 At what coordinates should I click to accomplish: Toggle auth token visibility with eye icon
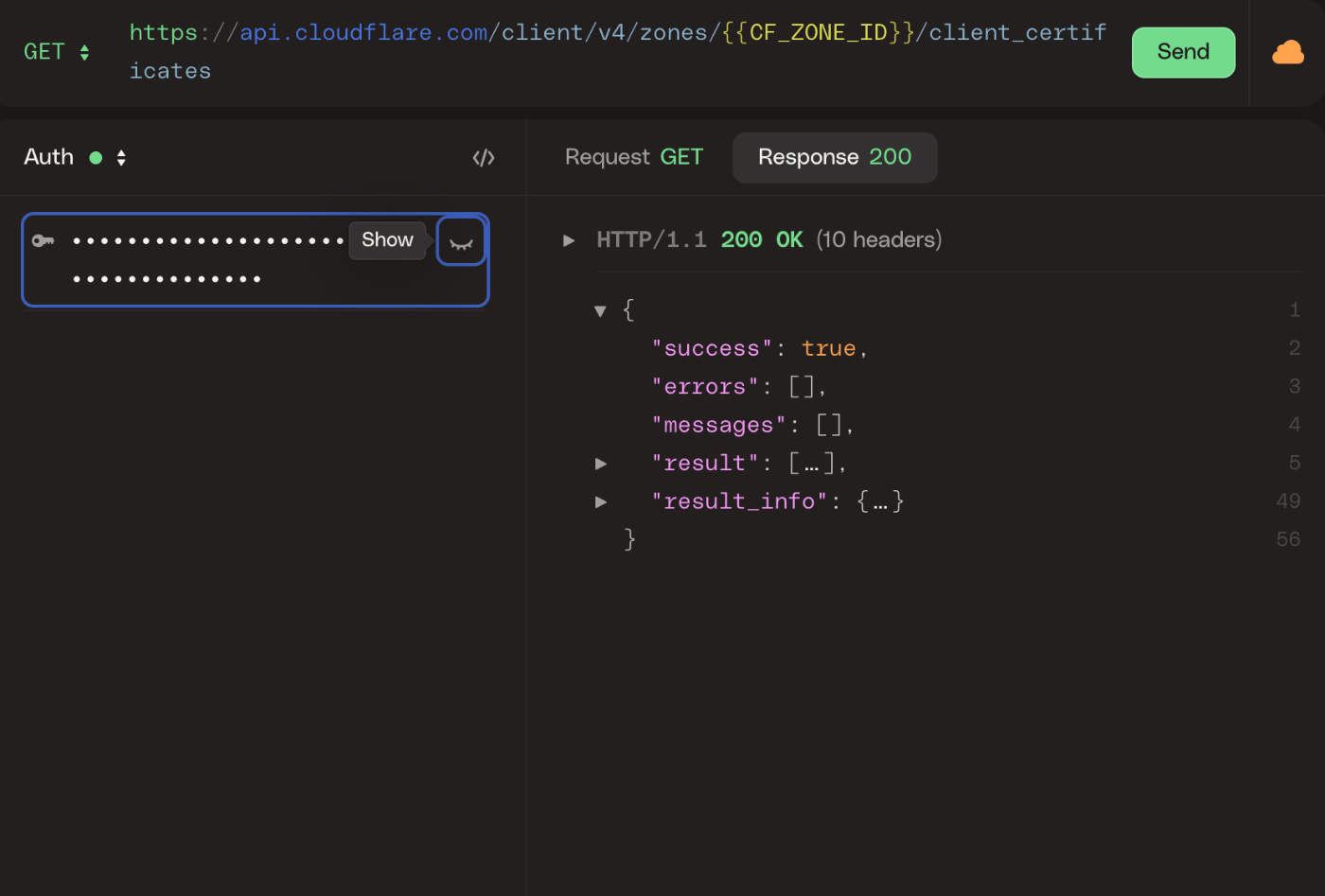tap(461, 241)
